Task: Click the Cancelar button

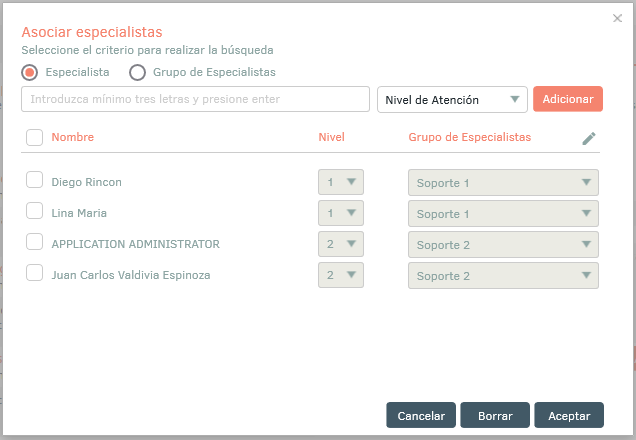Action: pyautogui.click(x=421, y=415)
